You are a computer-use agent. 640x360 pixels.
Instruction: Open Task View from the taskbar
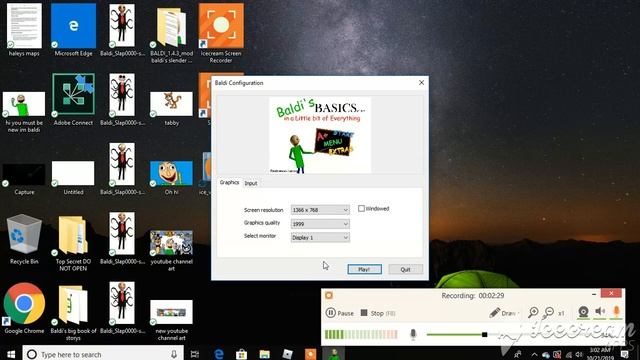coord(195,354)
